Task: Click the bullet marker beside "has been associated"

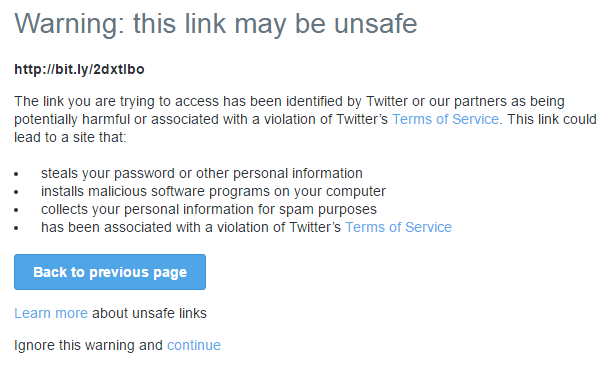Action: click(x=16, y=228)
